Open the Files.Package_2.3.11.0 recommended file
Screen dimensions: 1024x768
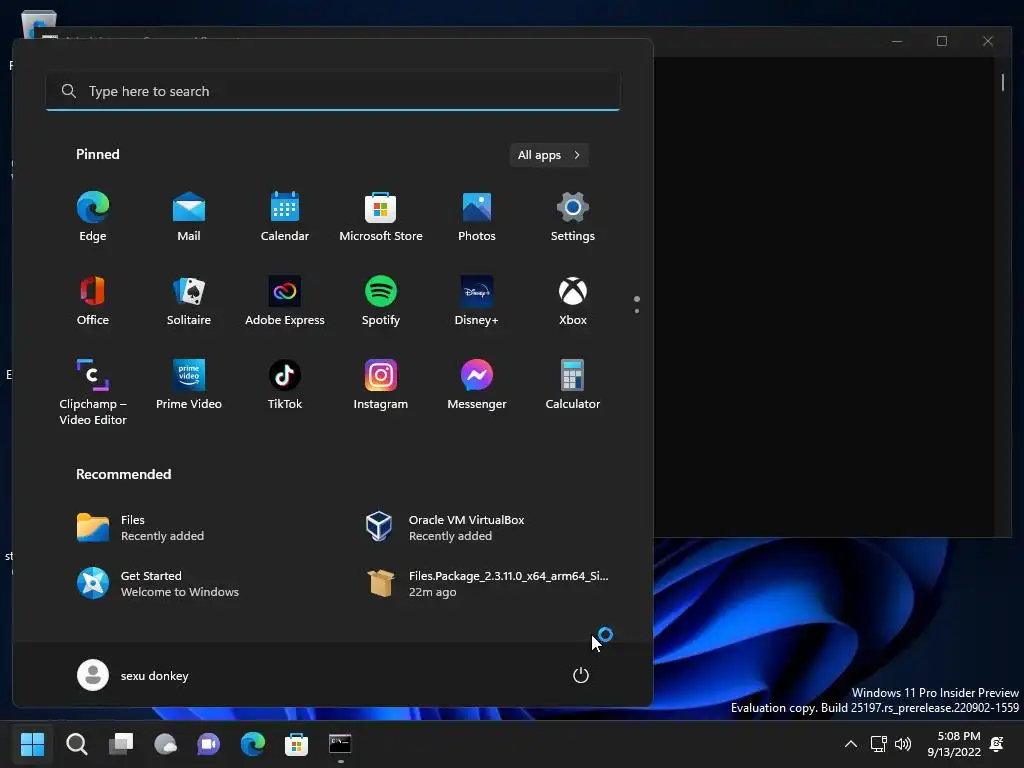(489, 584)
